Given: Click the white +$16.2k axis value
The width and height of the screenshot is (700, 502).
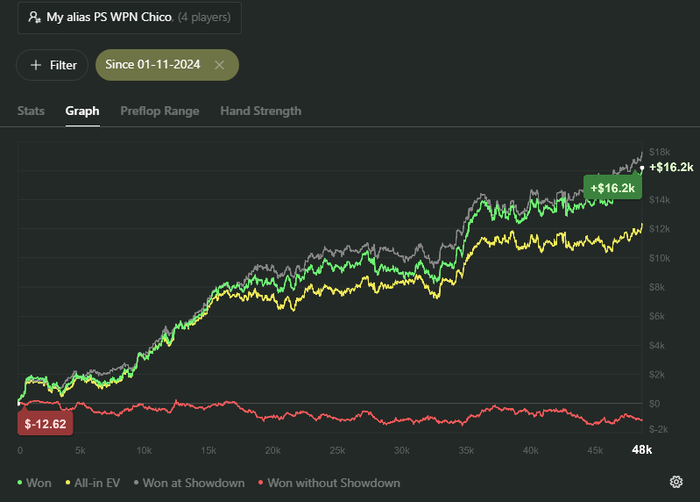Looking at the screenshot, I should click(670, 167).
